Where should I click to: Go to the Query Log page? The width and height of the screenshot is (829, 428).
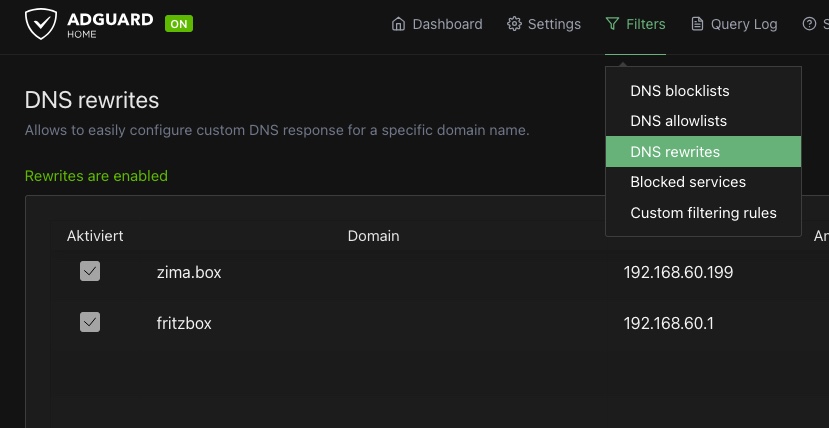point(734,24)
